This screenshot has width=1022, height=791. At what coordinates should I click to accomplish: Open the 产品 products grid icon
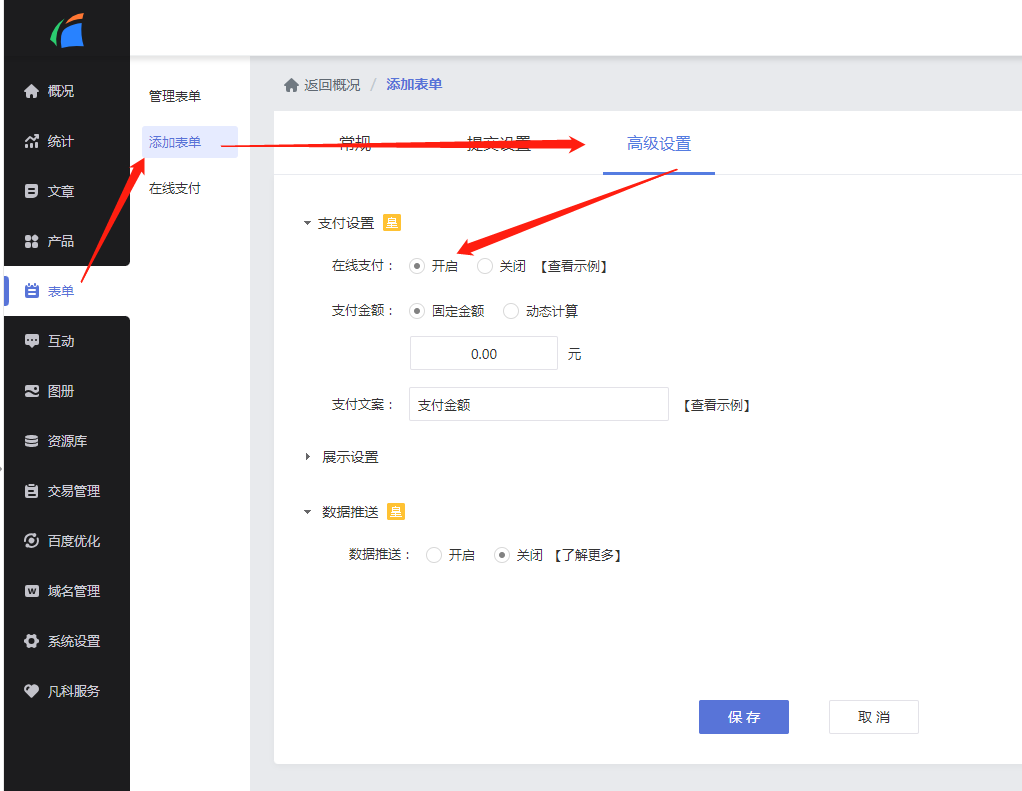[x=31, y=241]
